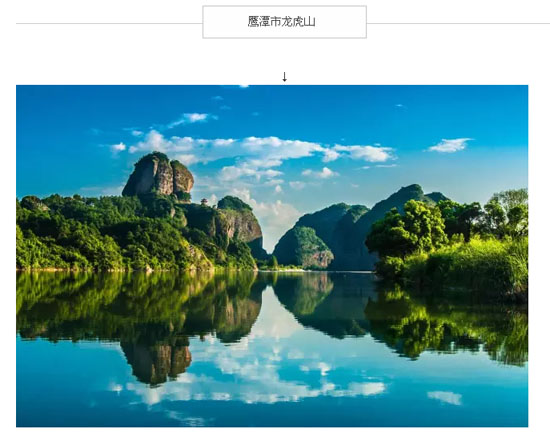Click the small pagoda on the hillside
The width and height of the screenshot is (550, 433).
[204, 201]
